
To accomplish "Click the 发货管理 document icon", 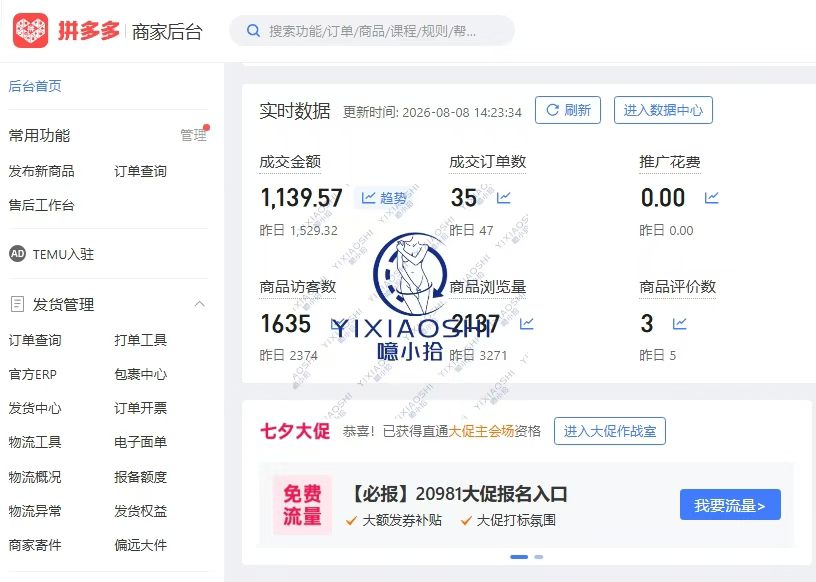I will tap(17, 304).
